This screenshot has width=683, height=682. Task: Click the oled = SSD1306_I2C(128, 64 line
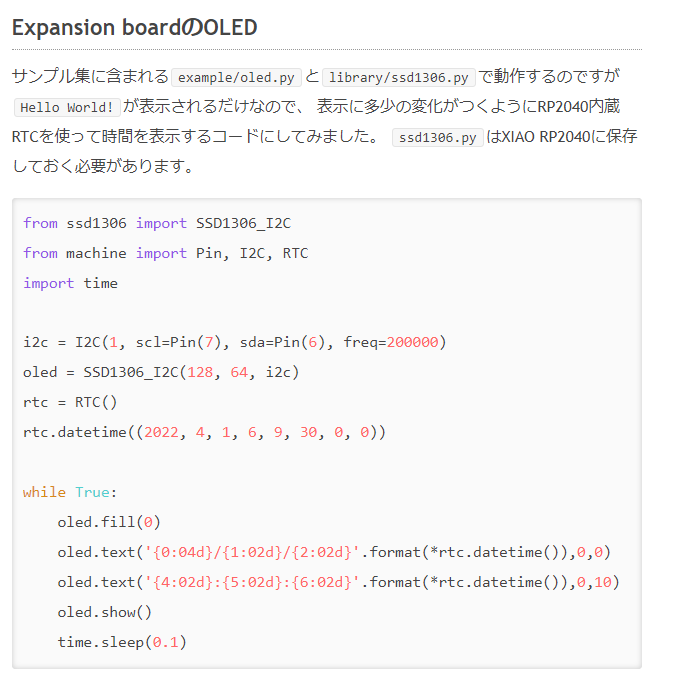tap(161, 372)
